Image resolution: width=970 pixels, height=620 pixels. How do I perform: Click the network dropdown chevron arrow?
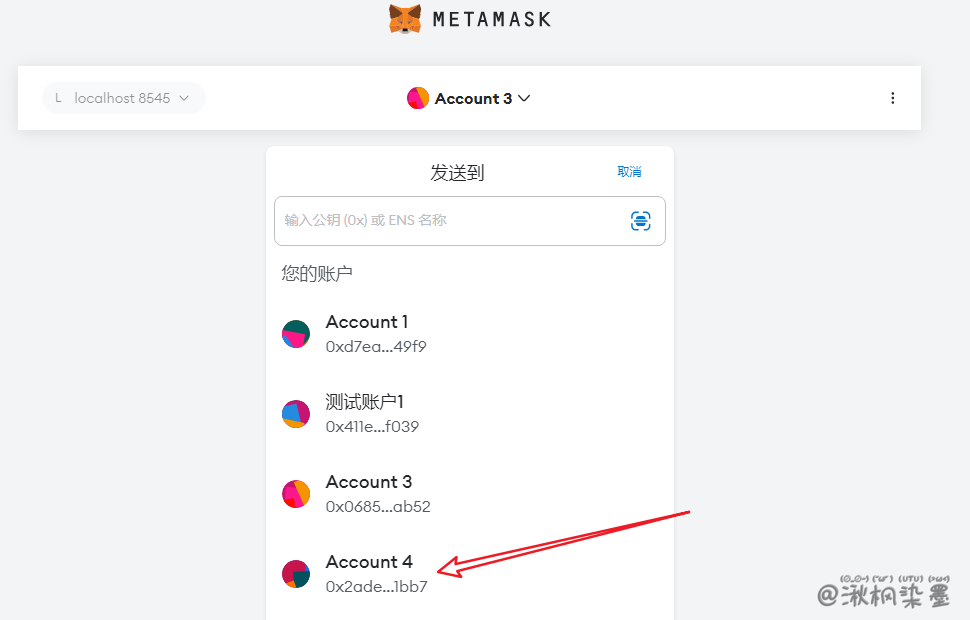184,98
